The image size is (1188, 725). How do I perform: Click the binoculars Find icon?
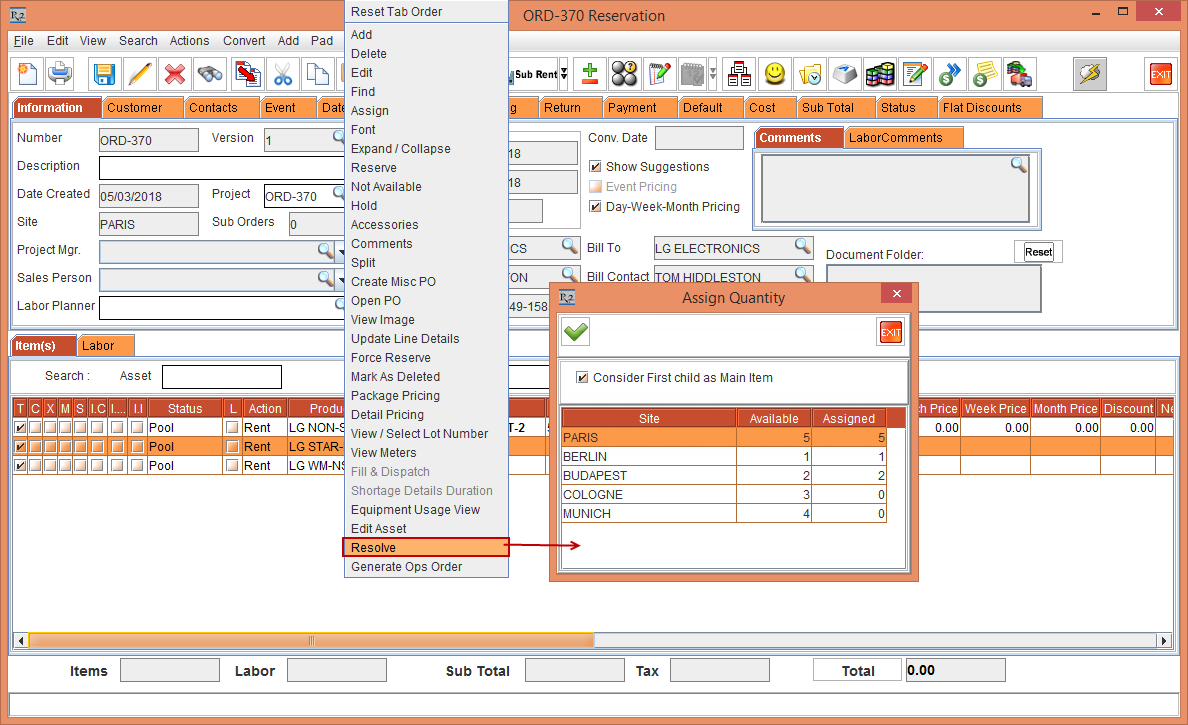coord(210,74)
